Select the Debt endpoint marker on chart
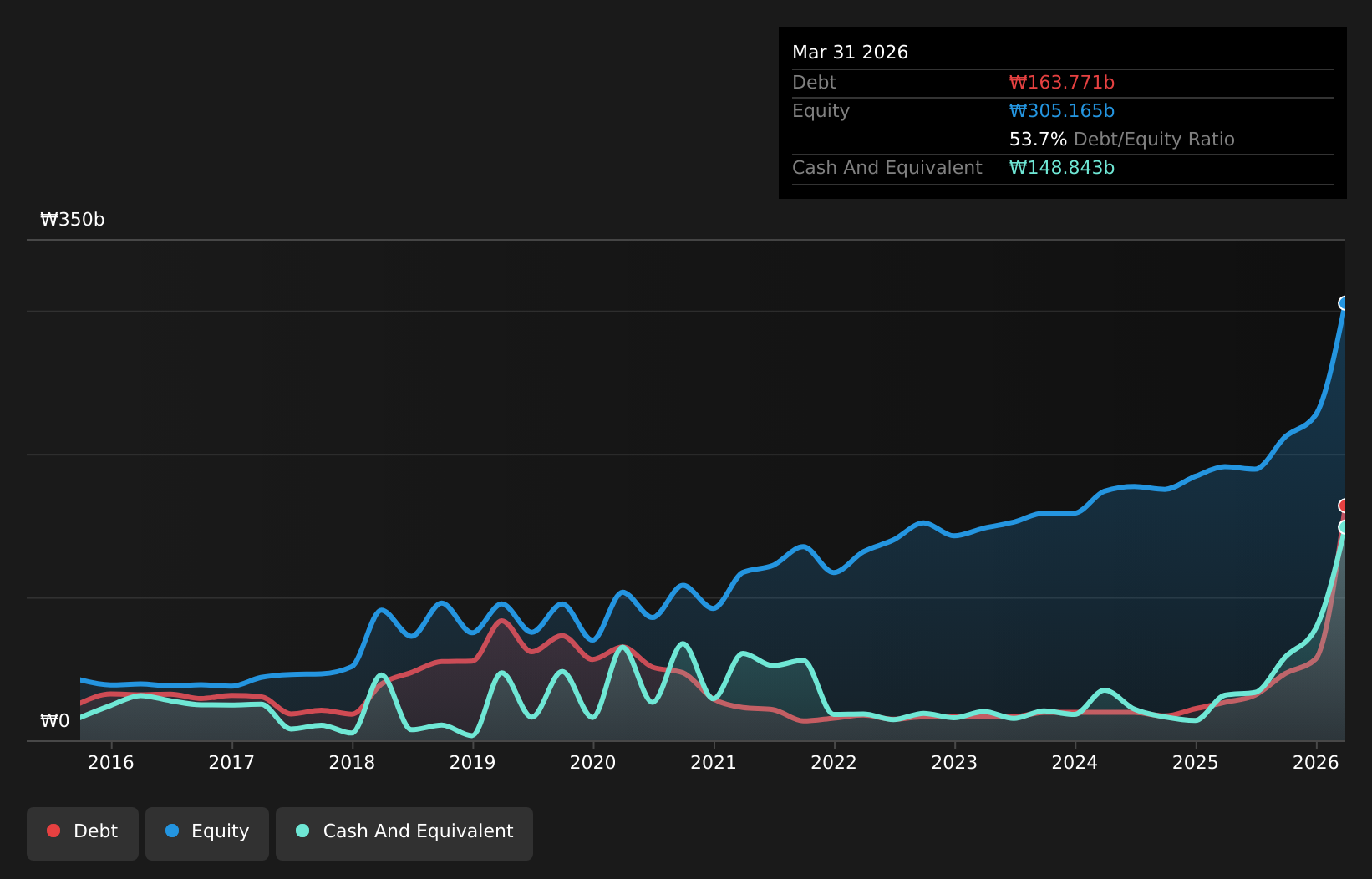 click(1344, 506)
